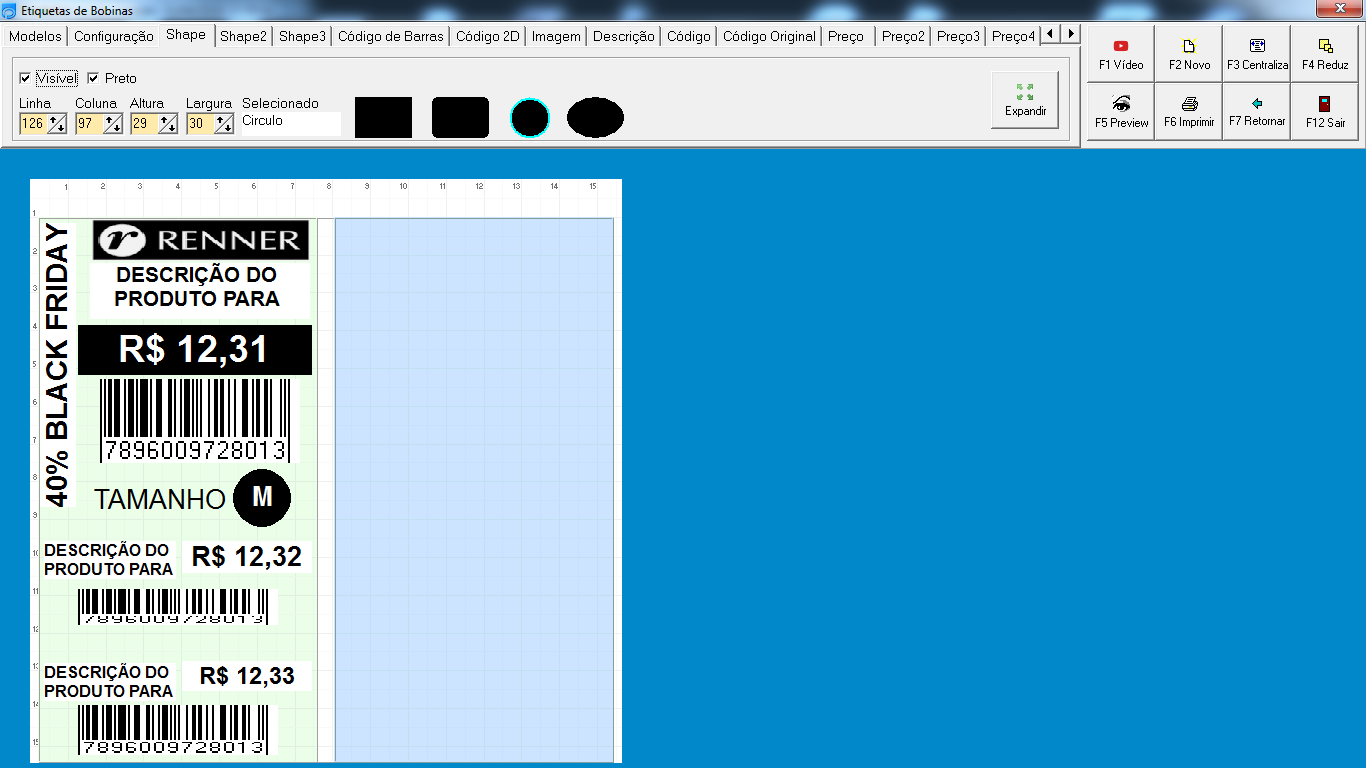1366x768 pixels.
Task: Select the R$ 12,32 price element
Action: tap(246, 557)
